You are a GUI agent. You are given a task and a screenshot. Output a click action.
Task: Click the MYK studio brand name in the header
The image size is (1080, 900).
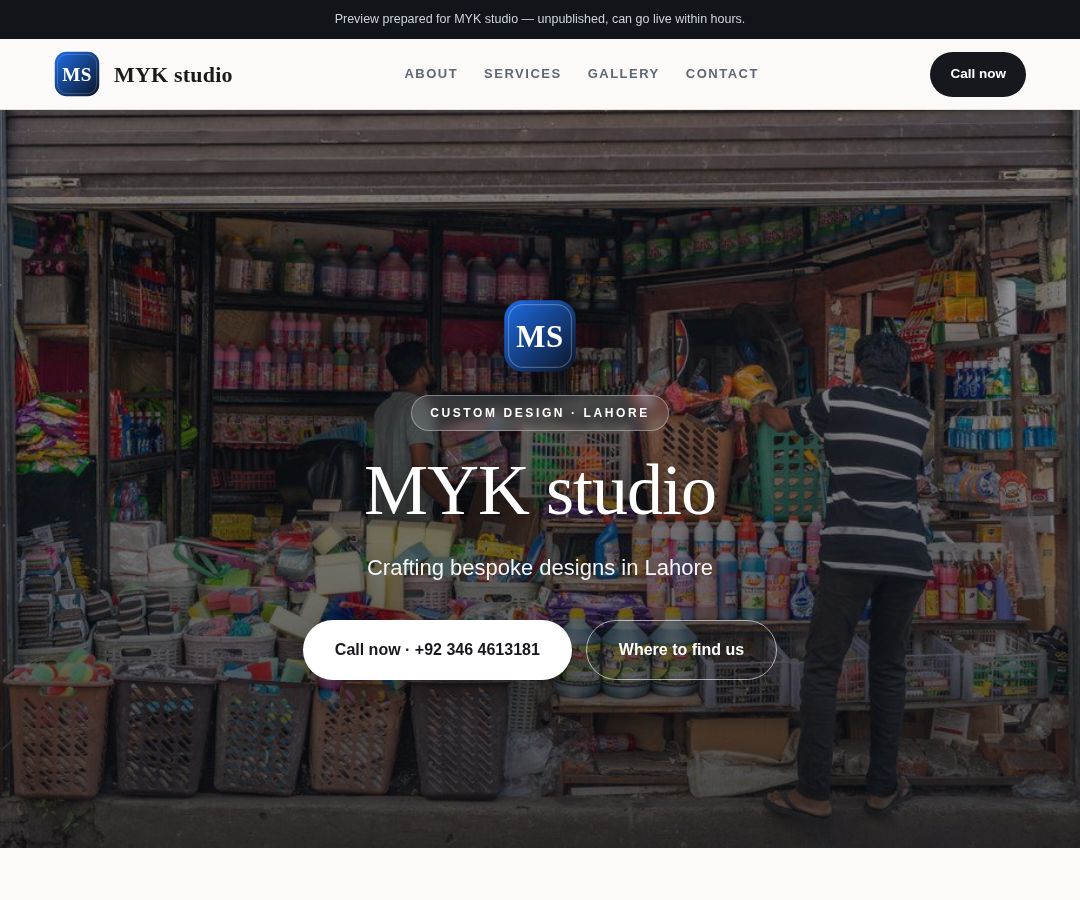(x=173, y=74)
